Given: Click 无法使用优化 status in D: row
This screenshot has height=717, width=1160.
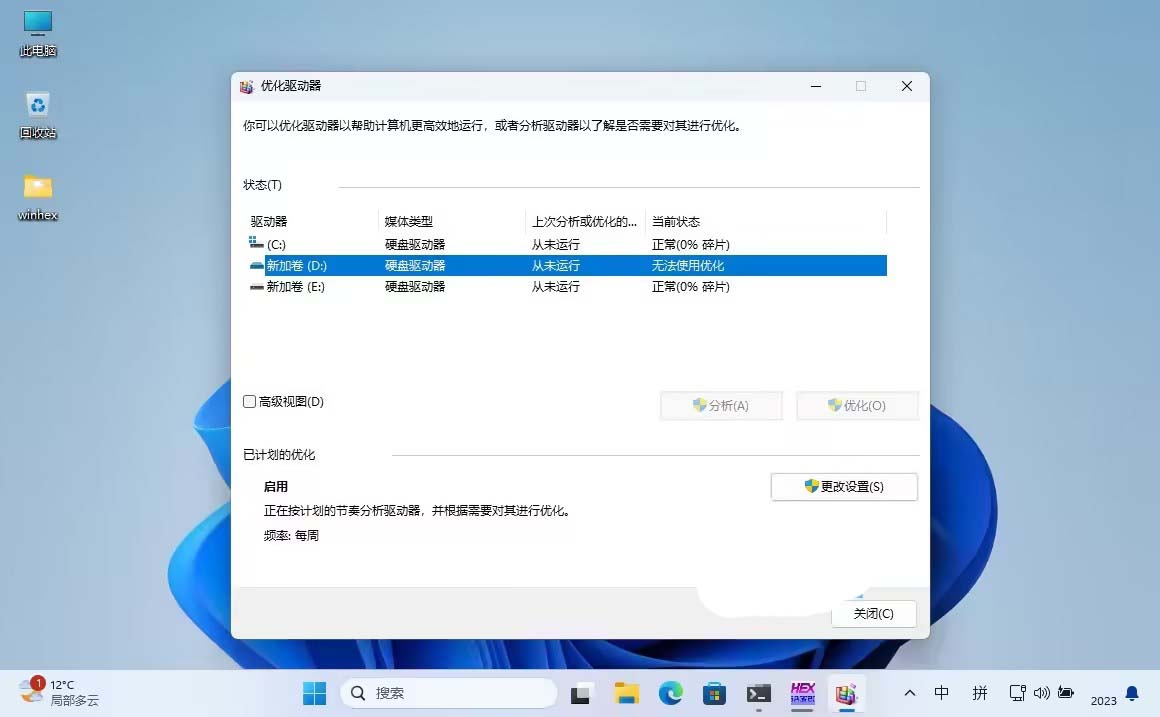Looking at the screenshot, I should (x=688, y=266).
